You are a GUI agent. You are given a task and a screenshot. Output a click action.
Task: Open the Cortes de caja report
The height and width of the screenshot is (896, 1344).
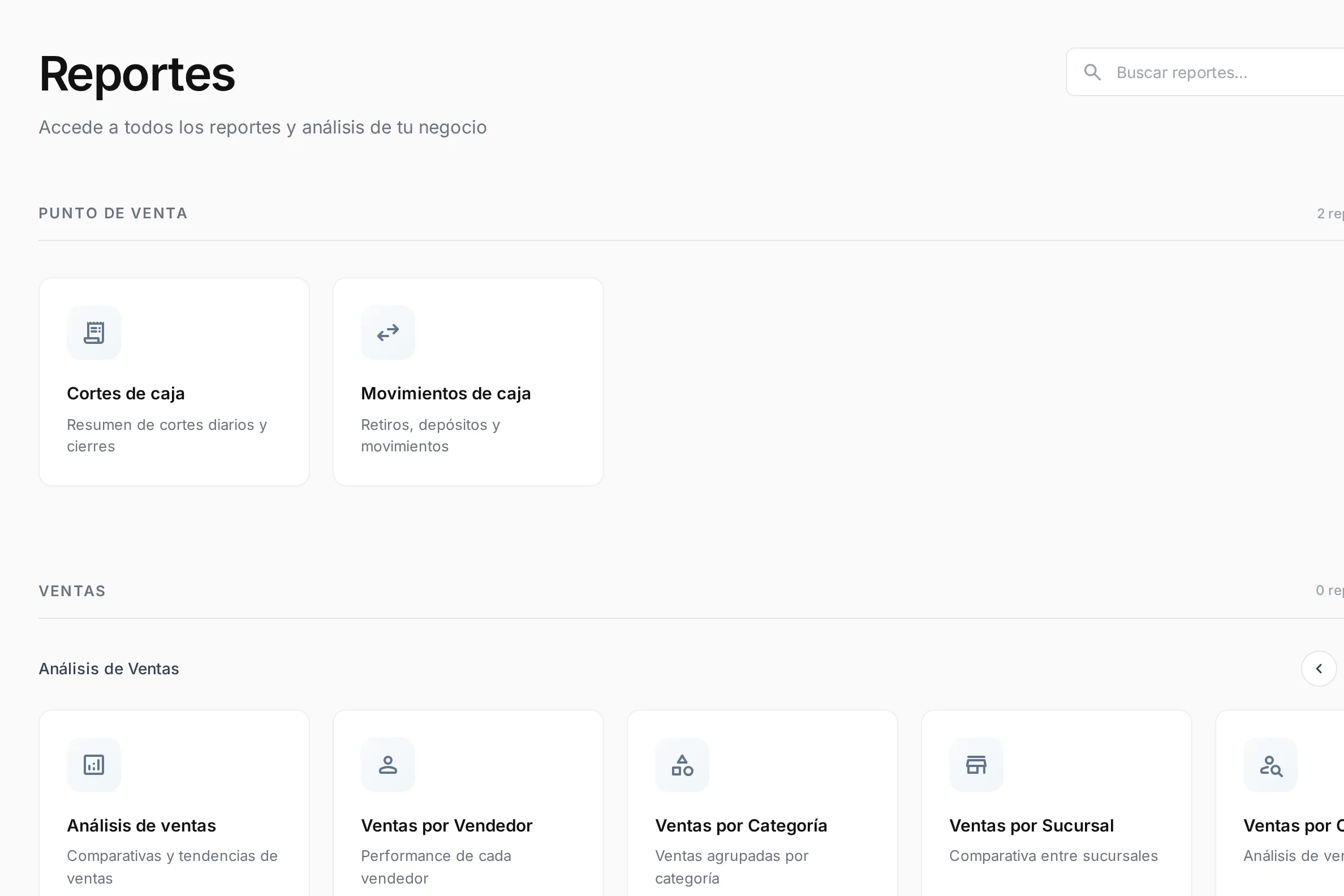[x=174, y=382]
